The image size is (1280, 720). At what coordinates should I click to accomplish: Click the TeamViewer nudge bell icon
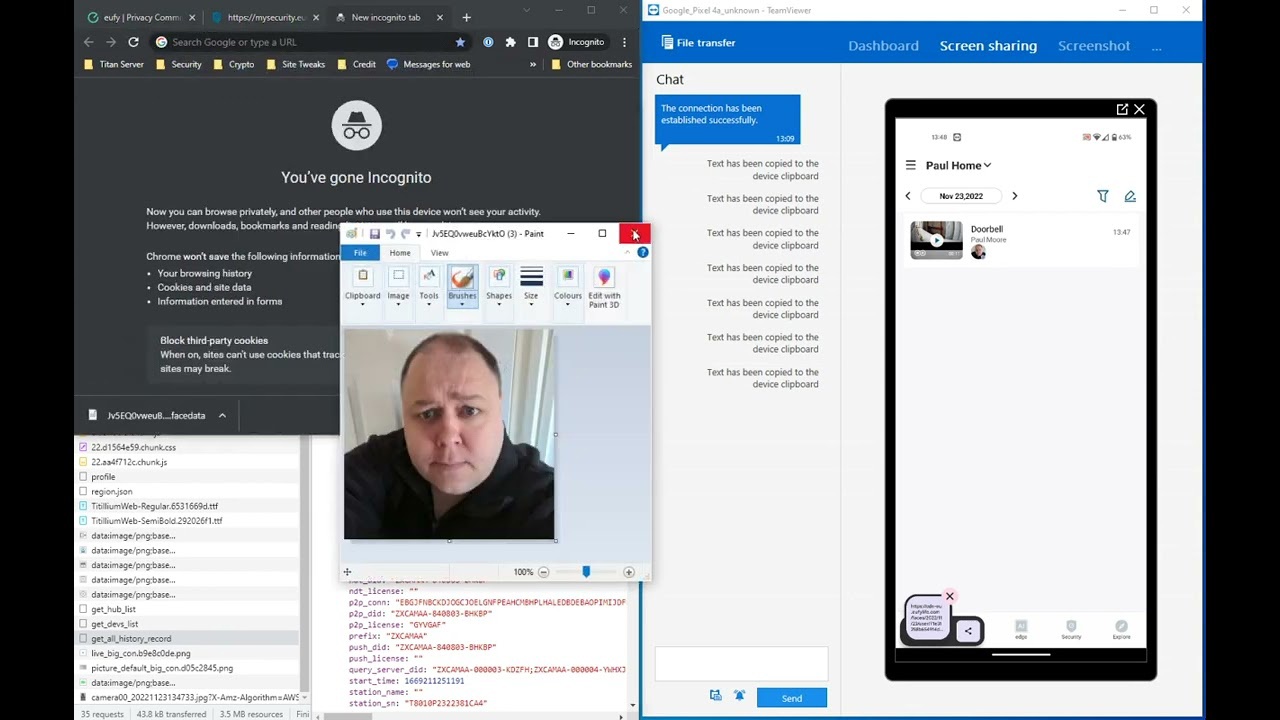[x=740, y=696]
